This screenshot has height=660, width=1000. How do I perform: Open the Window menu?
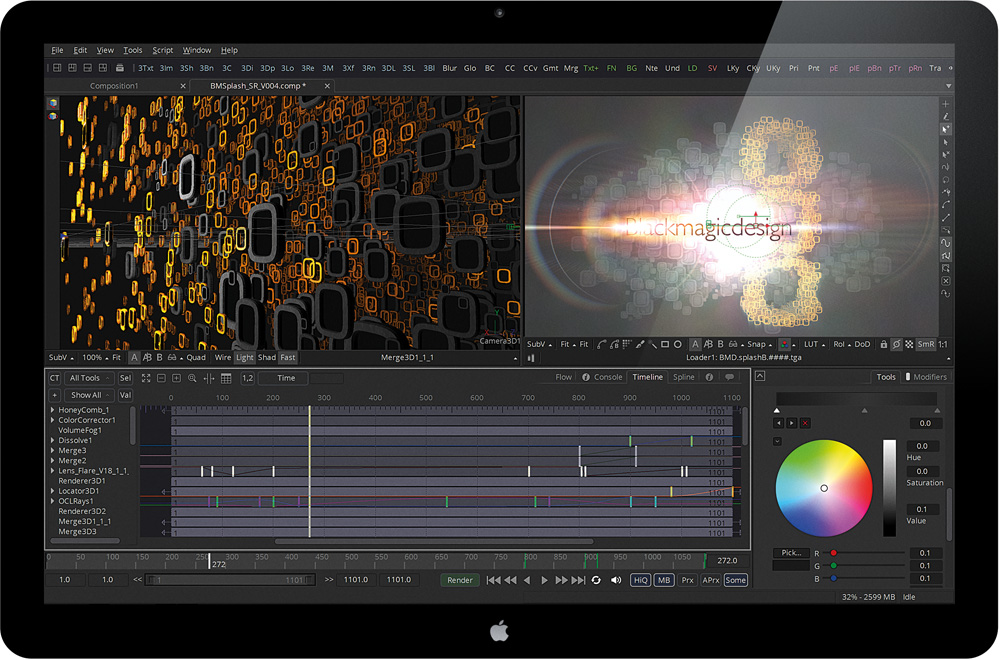(197, 50)
